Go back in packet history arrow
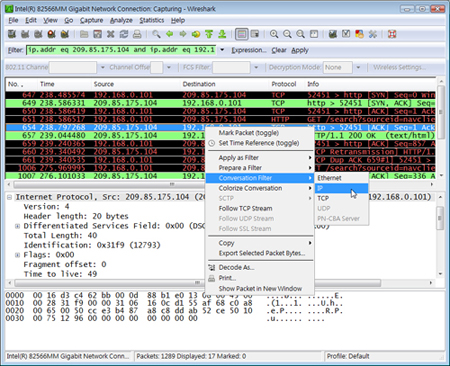Screen dimensions: 450x366 [169, 34]
